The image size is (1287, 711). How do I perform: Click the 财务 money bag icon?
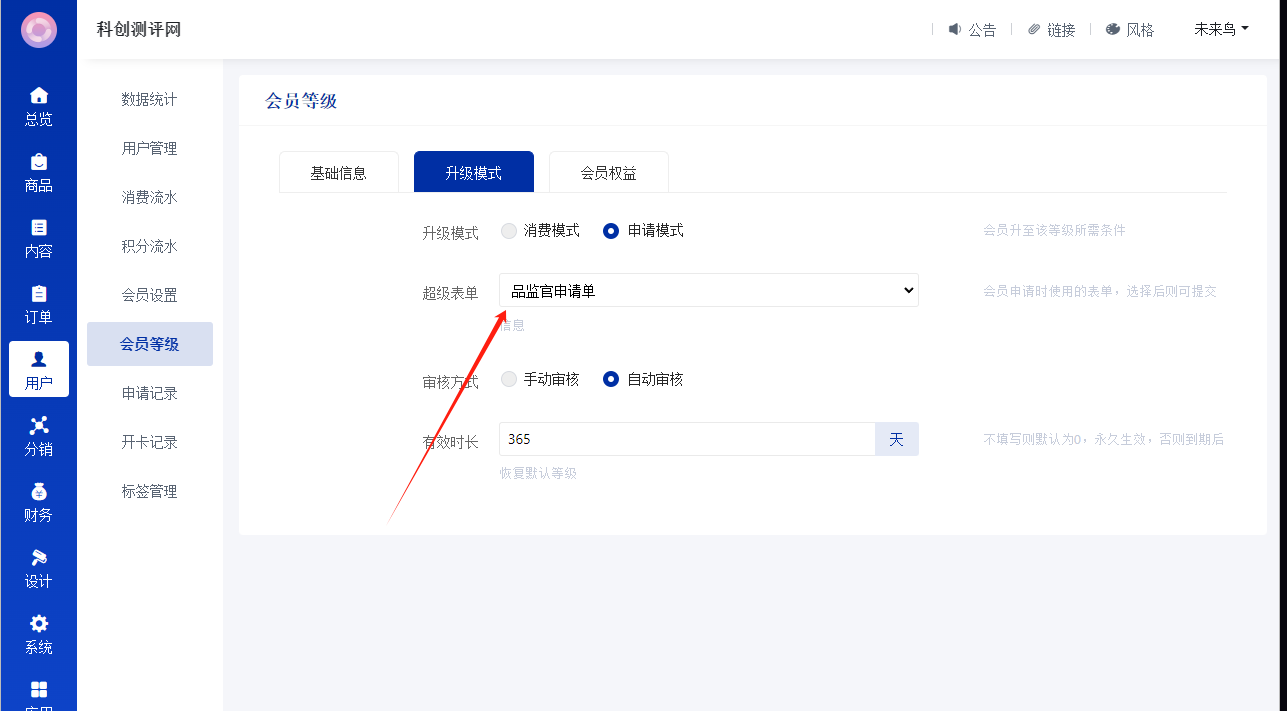[x=38, y=492]
